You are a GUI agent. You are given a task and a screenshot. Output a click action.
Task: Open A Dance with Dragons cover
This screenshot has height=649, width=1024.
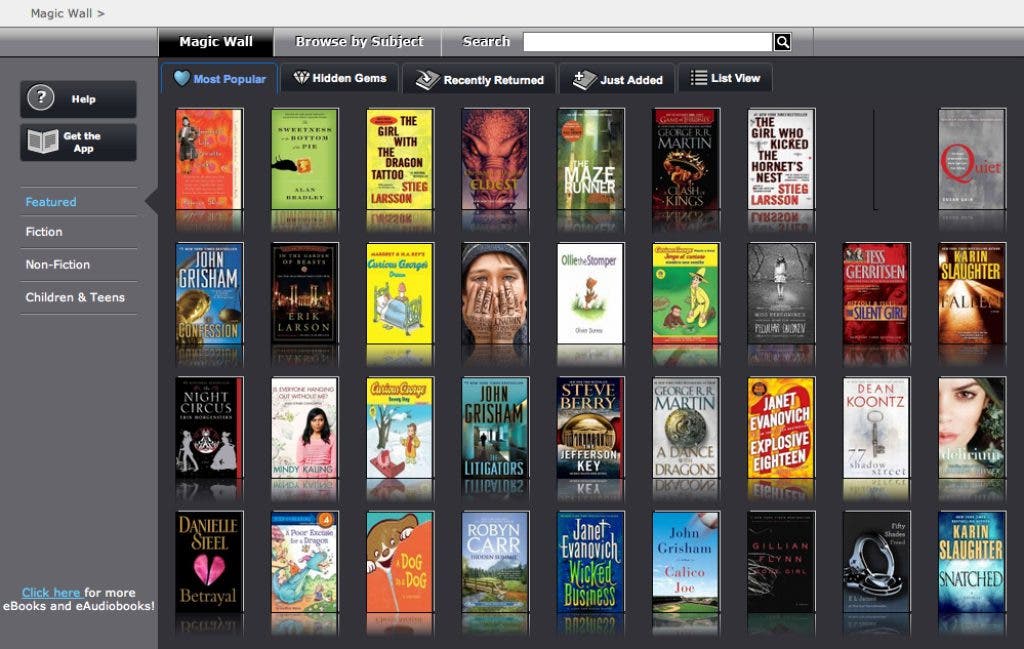coord(686,428)
